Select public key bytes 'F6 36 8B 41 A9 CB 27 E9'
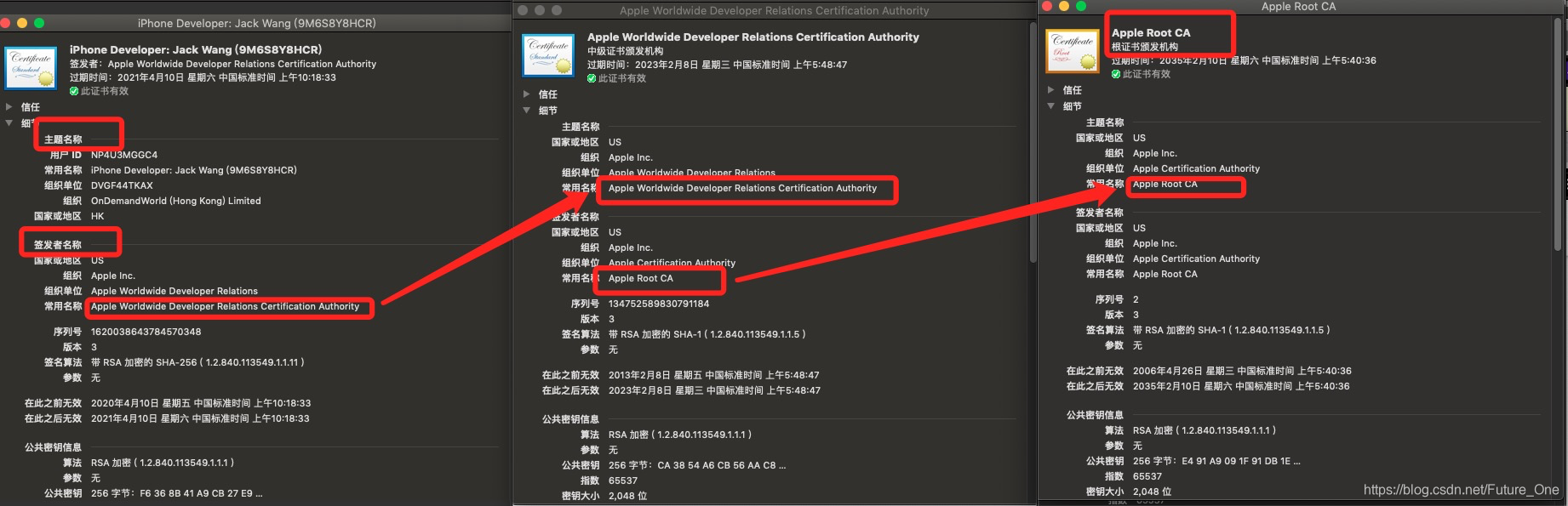The image size is (1568, 506). coord(176,493)
